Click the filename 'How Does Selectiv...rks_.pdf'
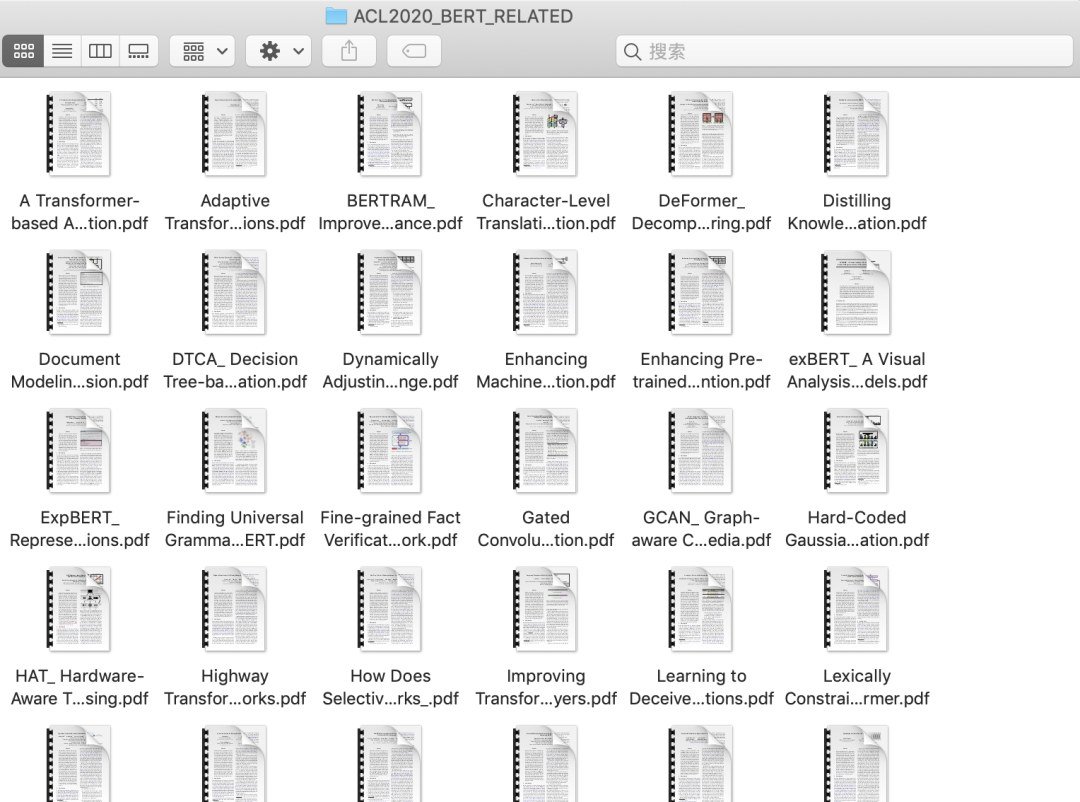1080x802 pixels. point(391,687)
